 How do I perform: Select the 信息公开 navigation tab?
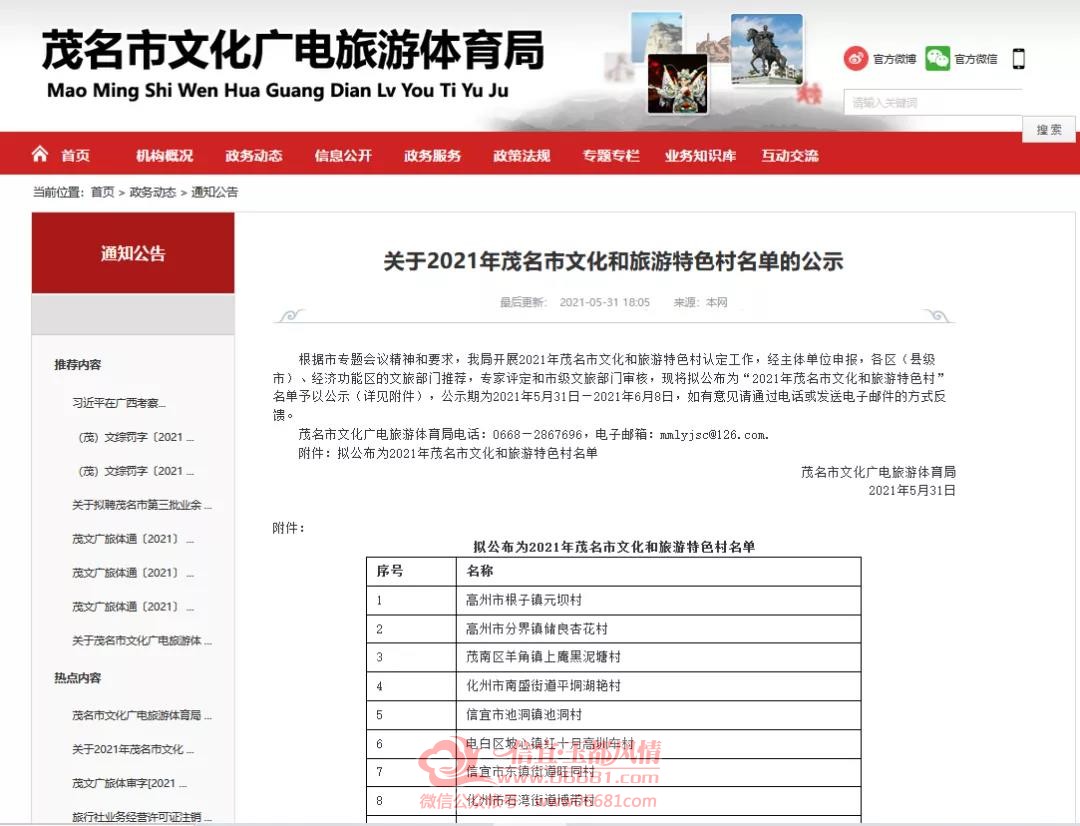tap(343, 156)
